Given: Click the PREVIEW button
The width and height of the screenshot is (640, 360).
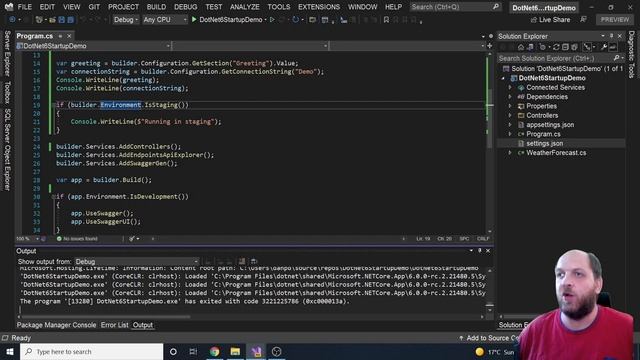Looking at the screenshot, I should click(x=615, y=20).
